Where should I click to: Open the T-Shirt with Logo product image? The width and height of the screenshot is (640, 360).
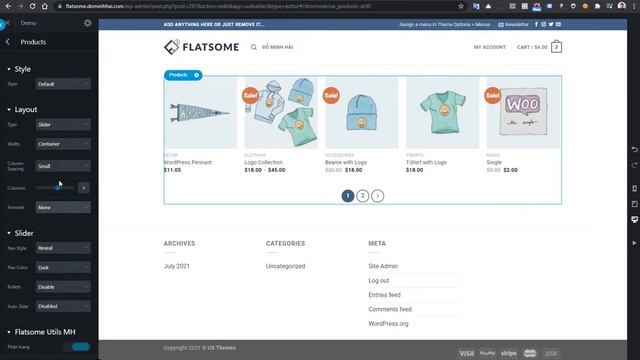pyautogui.click(x=442, y=113)
